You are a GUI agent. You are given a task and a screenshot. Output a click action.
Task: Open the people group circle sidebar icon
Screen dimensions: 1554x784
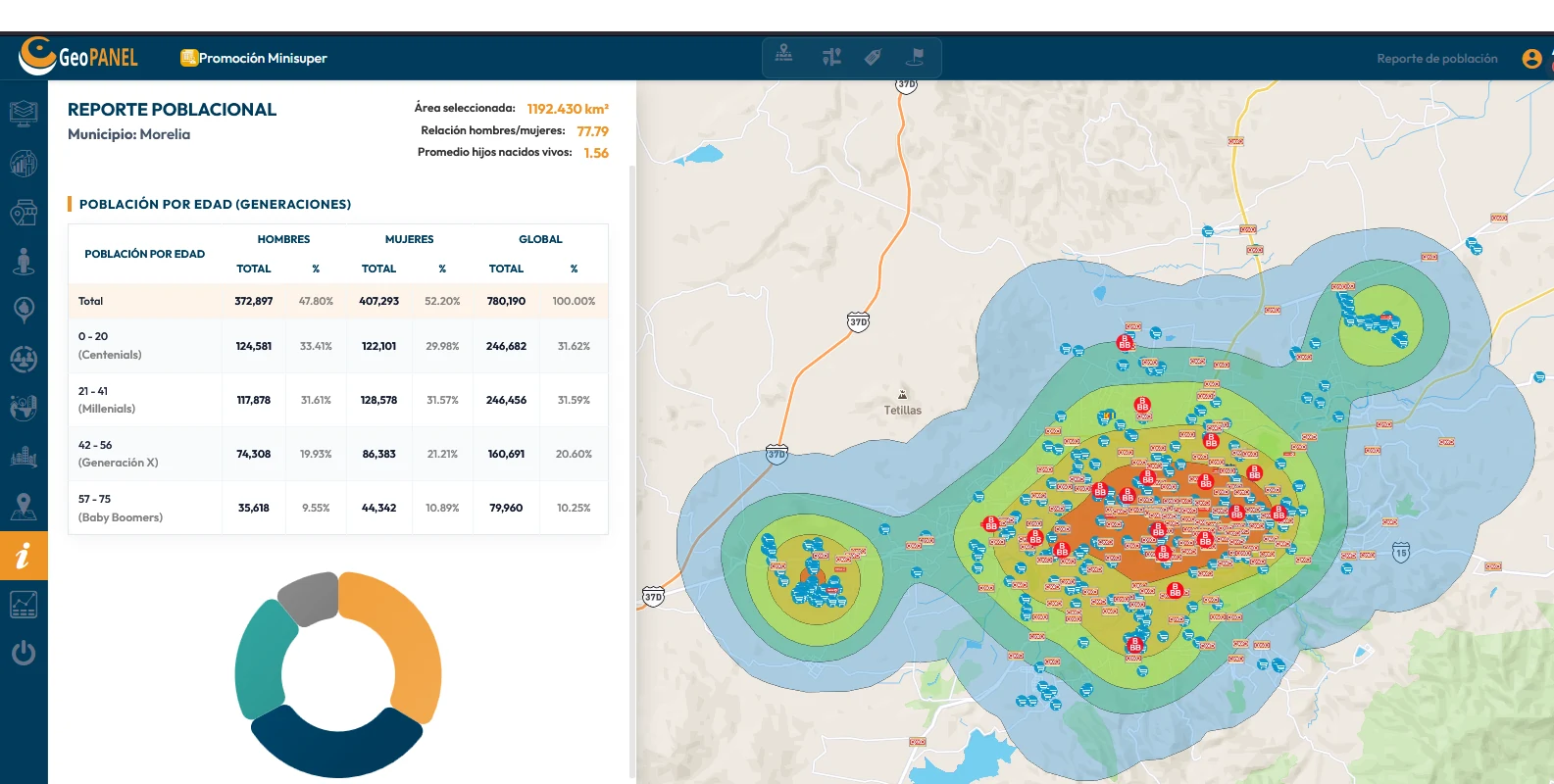(24, 359)
